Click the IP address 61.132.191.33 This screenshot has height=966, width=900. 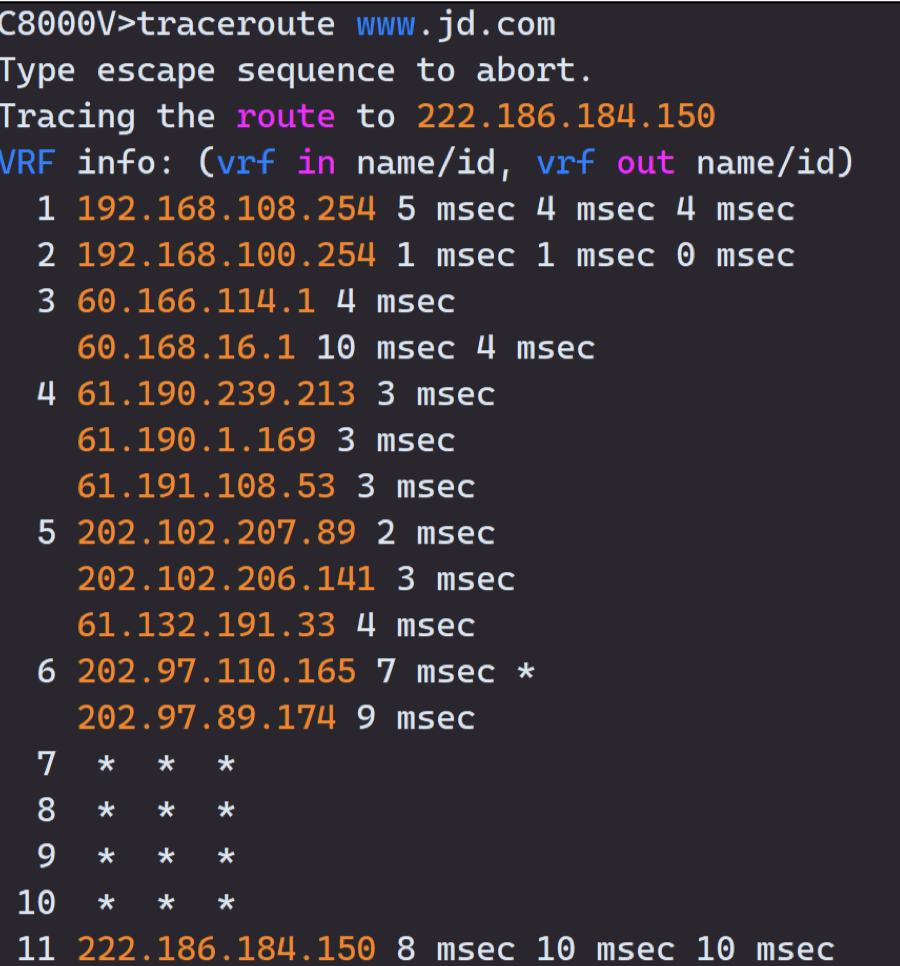coord(206,625)
